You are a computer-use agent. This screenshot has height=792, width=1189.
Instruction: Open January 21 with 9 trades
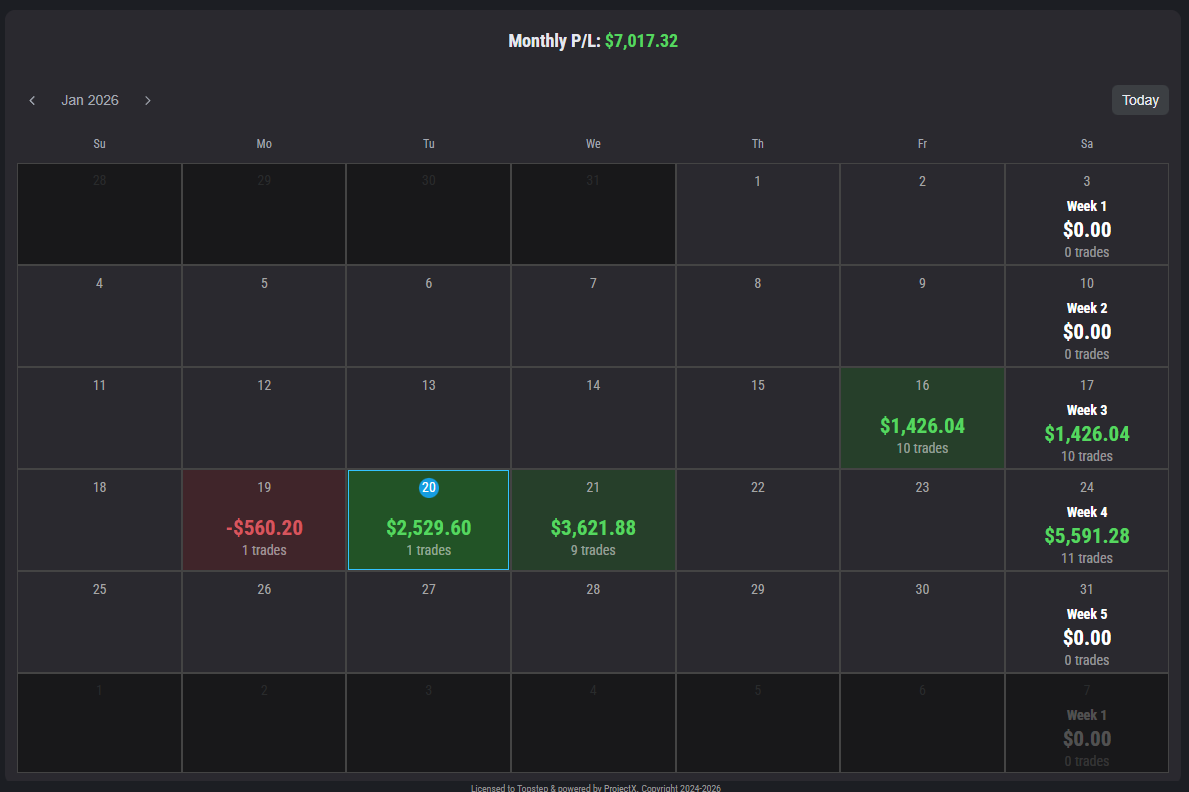593,520
